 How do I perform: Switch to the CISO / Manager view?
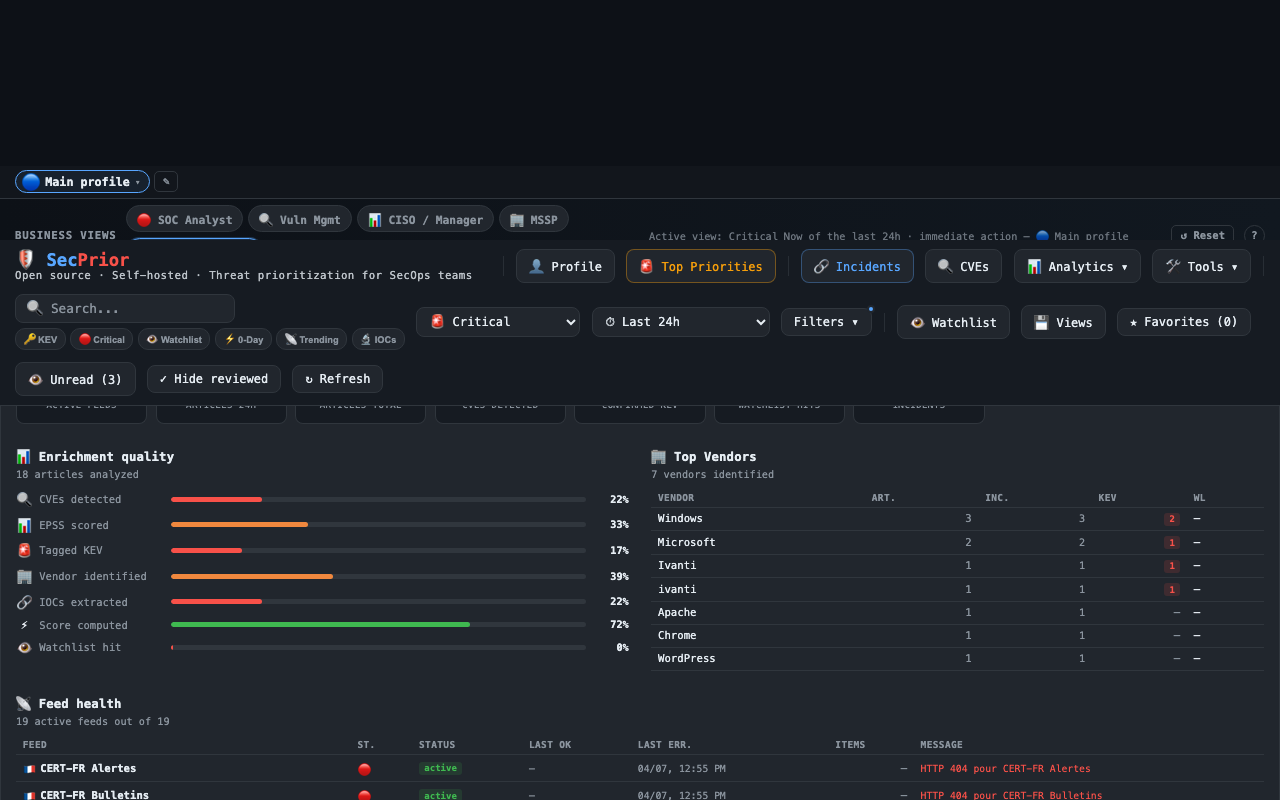pyautogui.click(x=425, y=219)
